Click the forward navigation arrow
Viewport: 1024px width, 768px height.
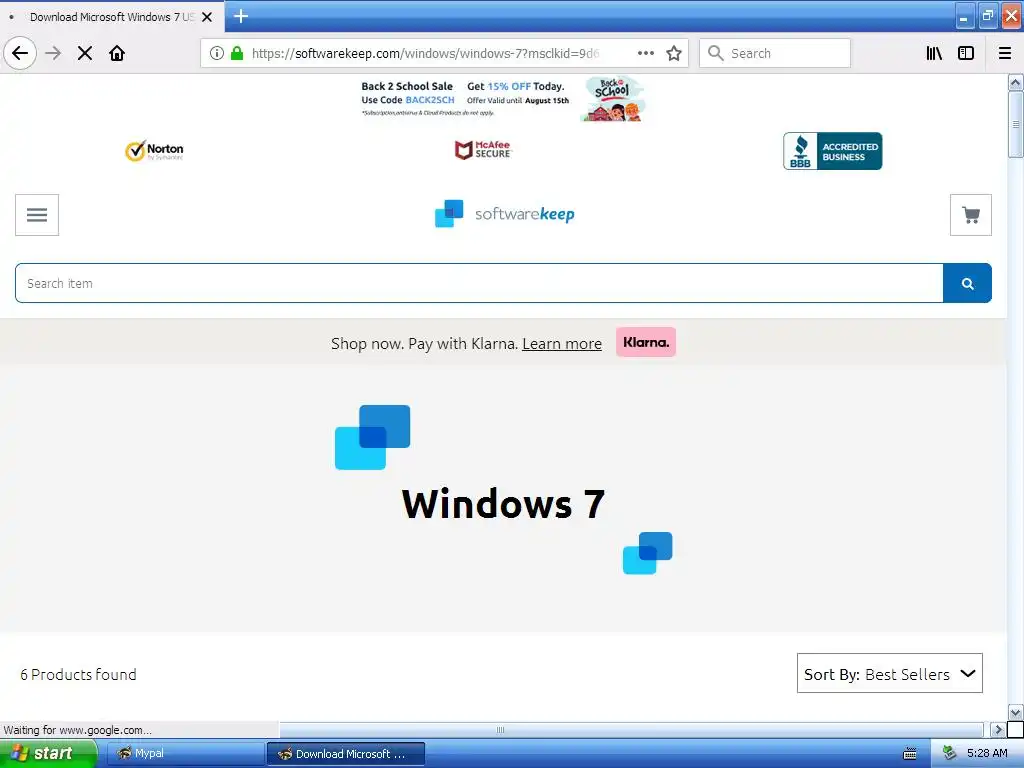(53, 54)
